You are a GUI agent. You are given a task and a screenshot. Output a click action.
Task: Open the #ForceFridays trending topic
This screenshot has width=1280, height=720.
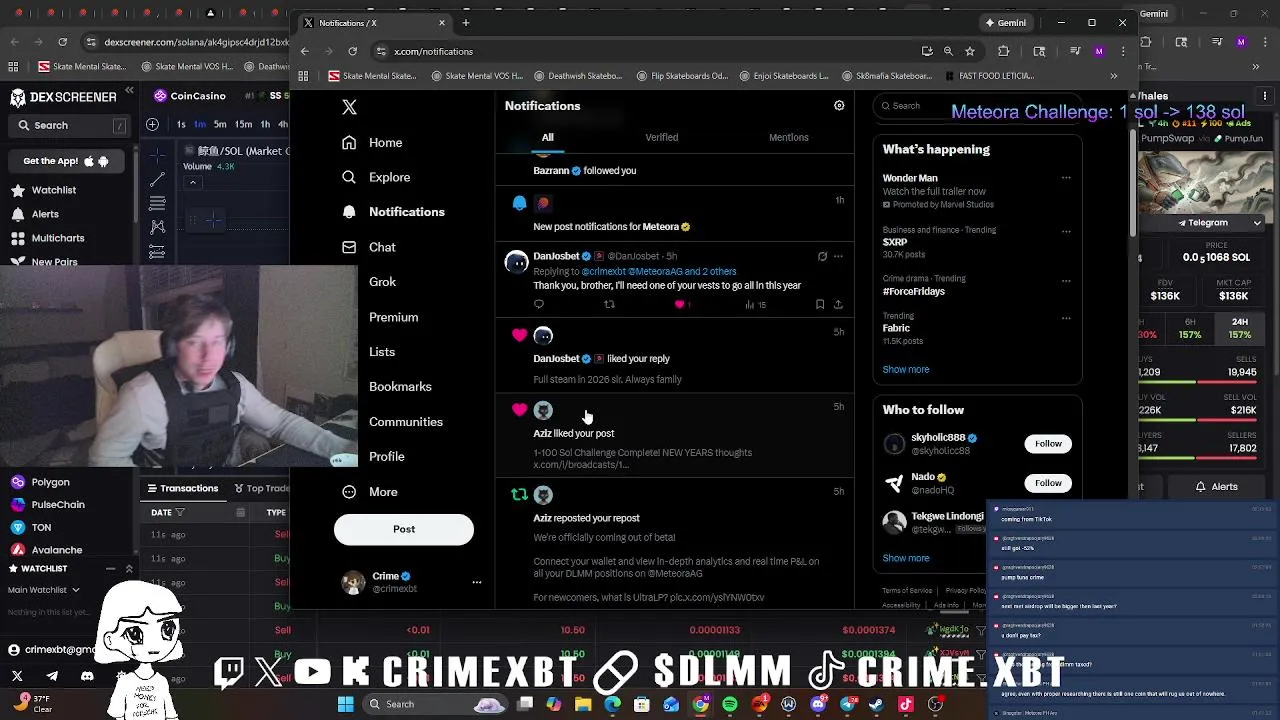[913, 291]
